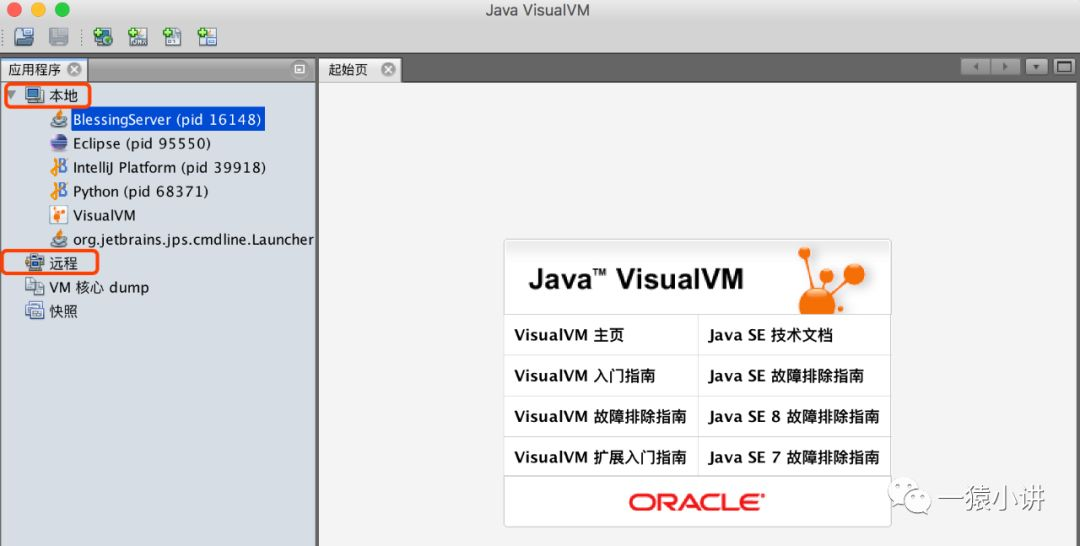Close the 起始页 tab
Screen dimensions: 1080x546
(x=388, y=70)
